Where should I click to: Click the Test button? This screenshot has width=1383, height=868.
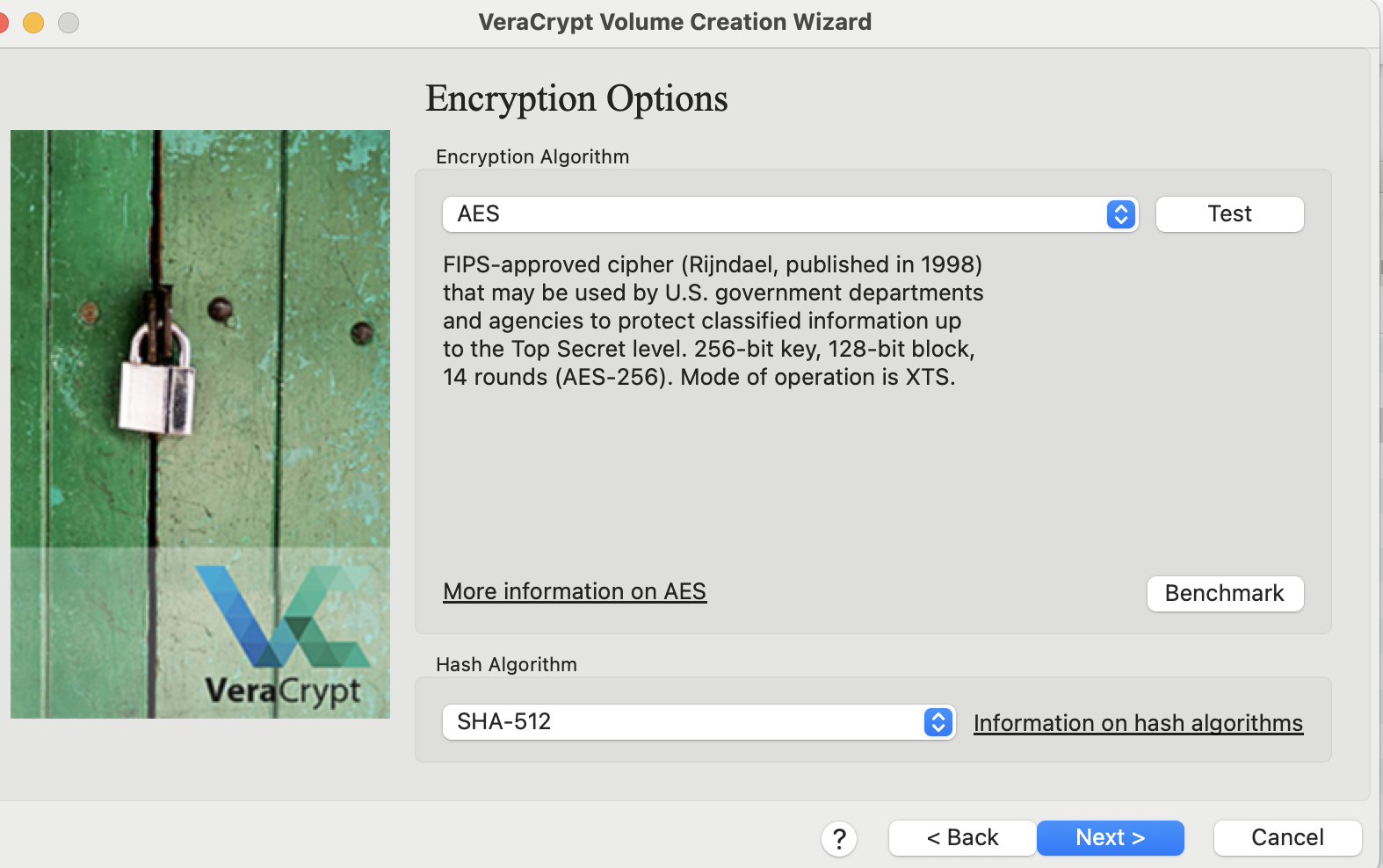click(1229, 214)
